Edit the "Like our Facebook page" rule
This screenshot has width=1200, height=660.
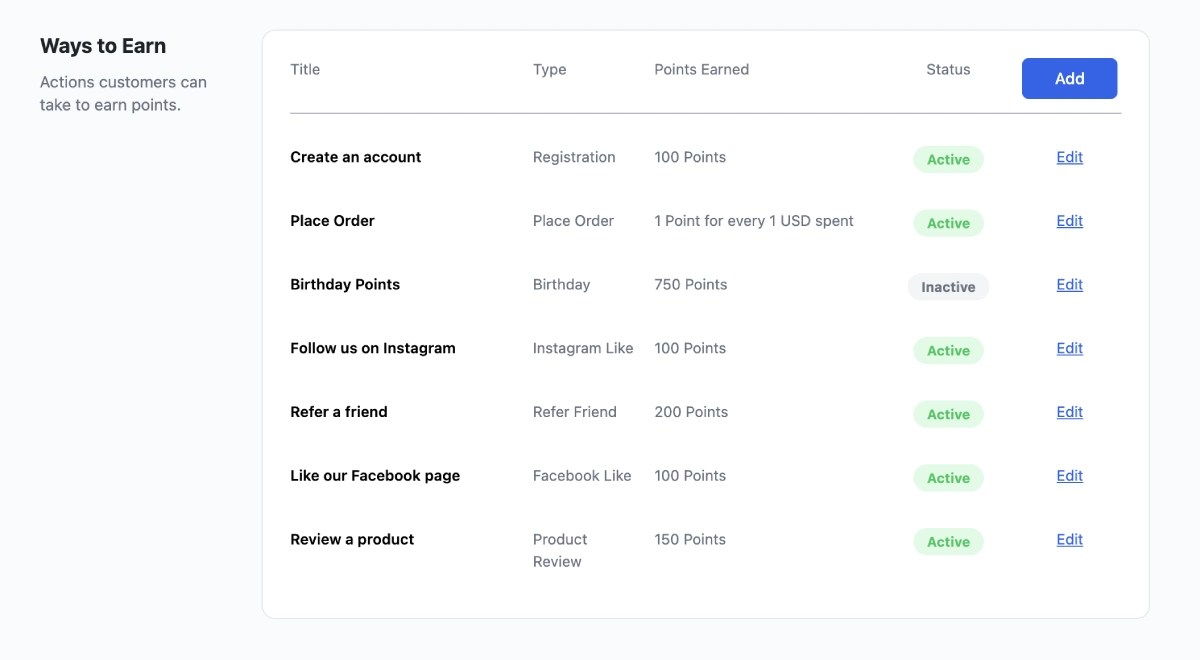[x=1068, y=475]
